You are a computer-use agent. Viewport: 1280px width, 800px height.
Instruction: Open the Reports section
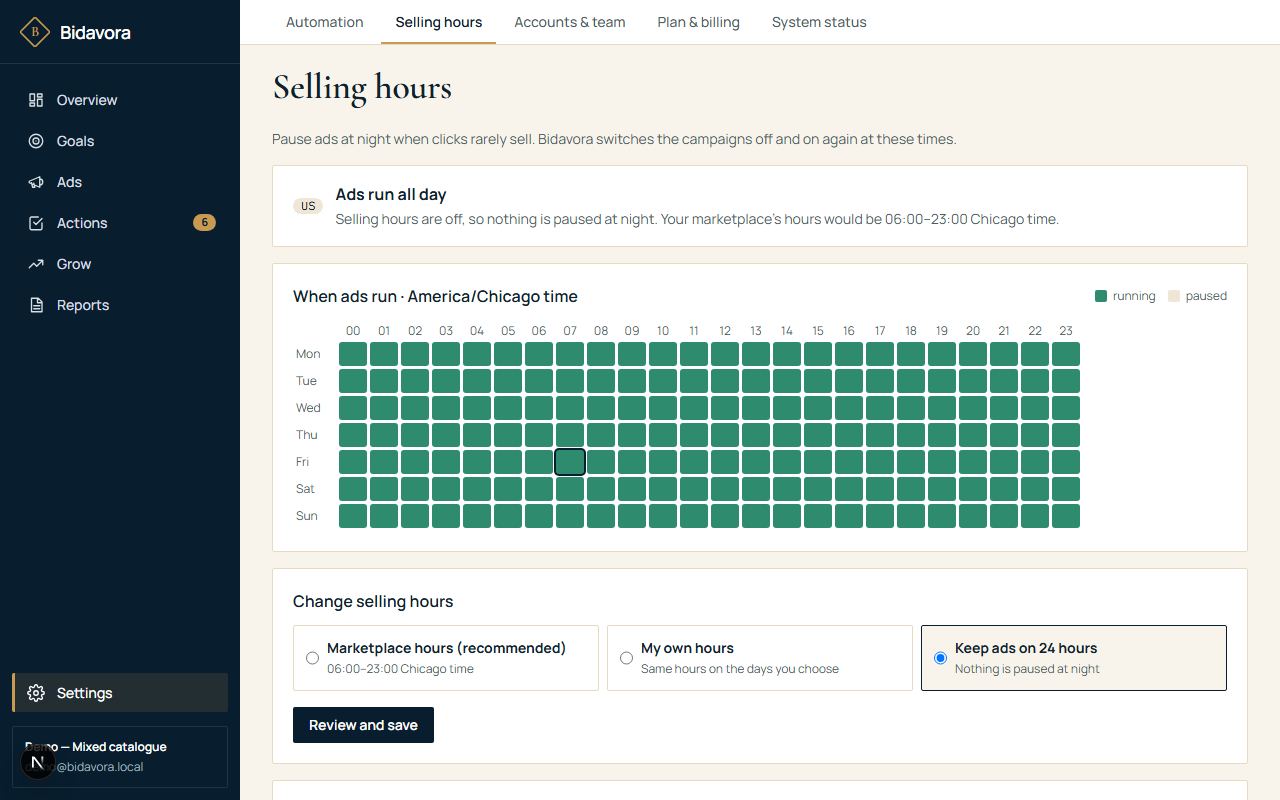(x=120, y=305)
